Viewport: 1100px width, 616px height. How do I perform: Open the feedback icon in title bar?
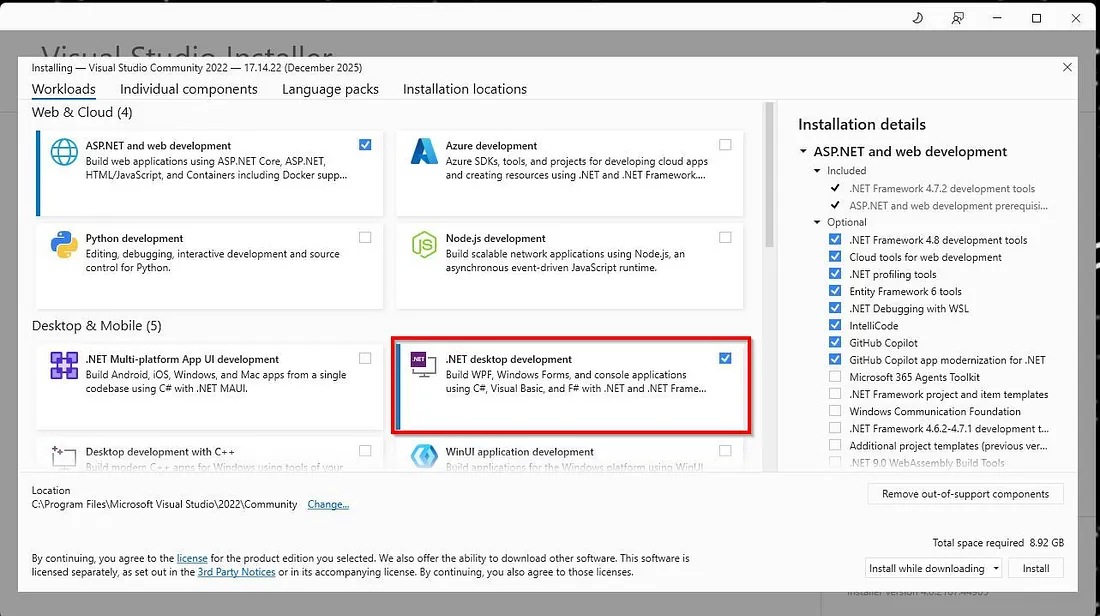click(958, 18)
